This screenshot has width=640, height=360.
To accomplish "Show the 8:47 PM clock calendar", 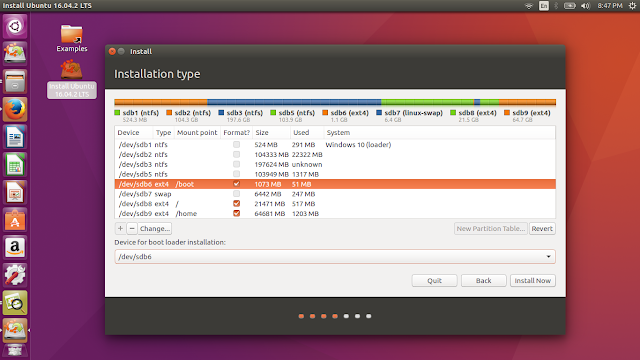I will coord(610,6).
